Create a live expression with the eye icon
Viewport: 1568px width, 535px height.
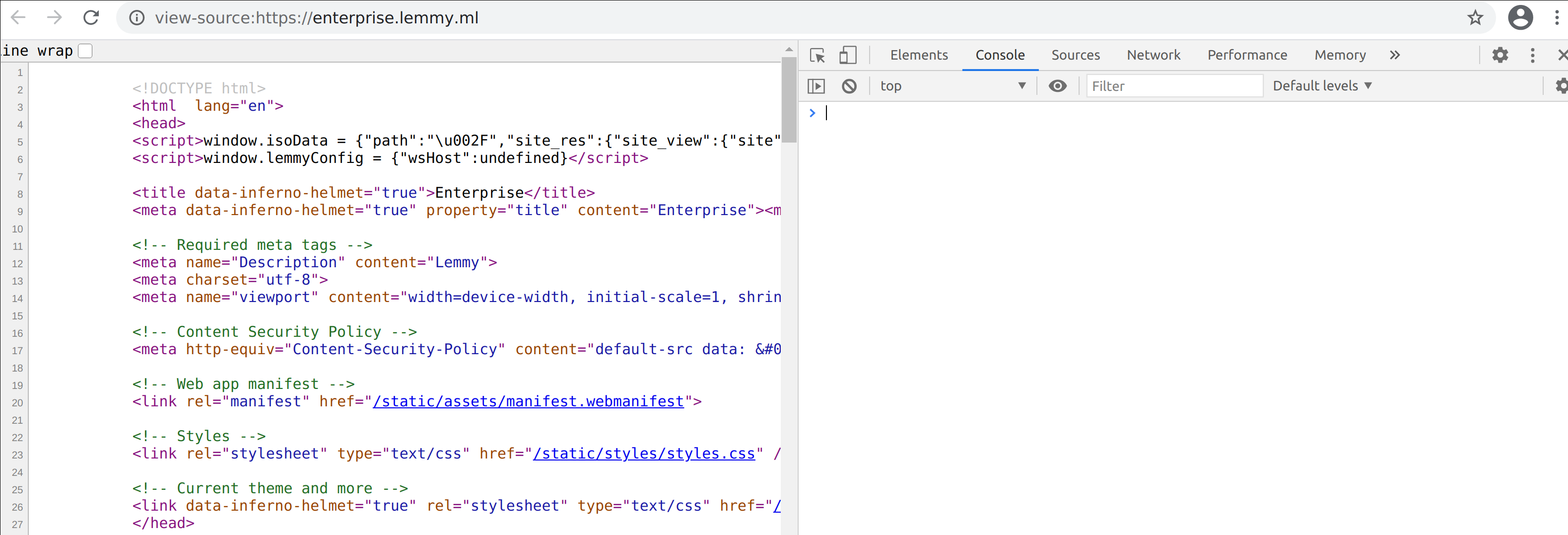[x=1058, y=86]
